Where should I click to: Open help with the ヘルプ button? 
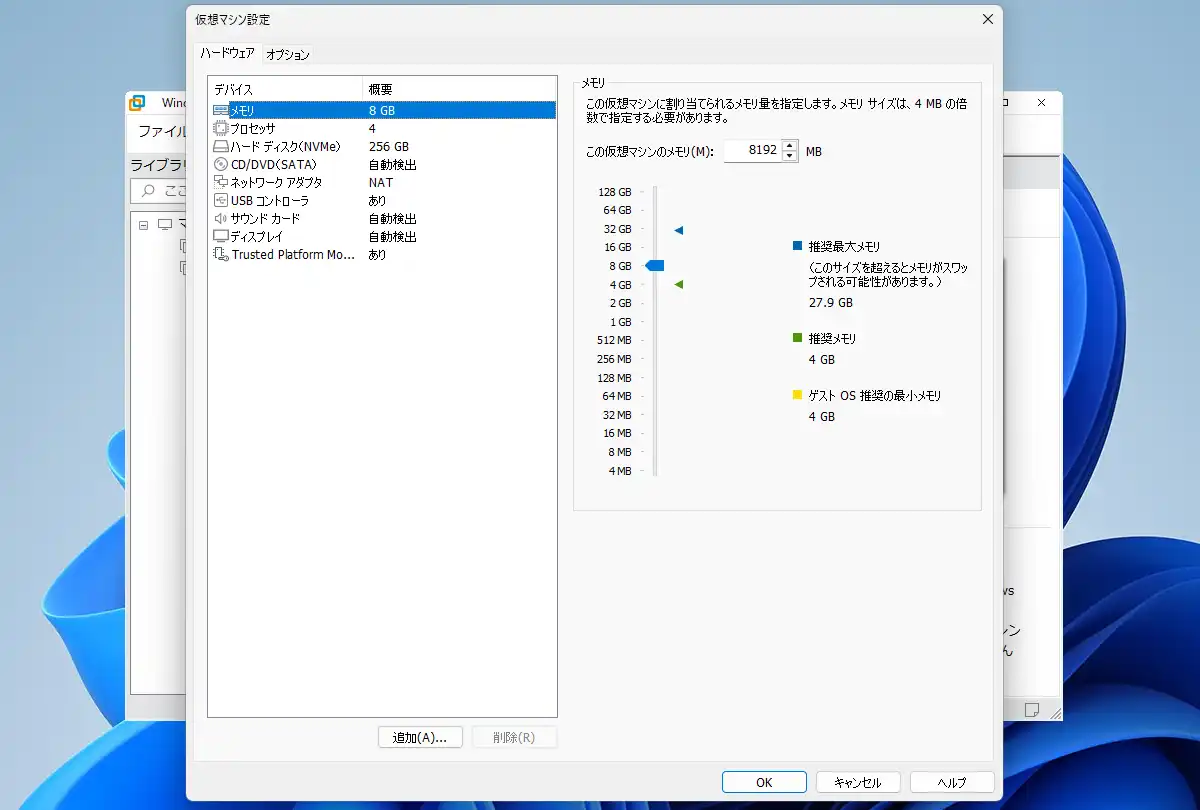point(952,783)
